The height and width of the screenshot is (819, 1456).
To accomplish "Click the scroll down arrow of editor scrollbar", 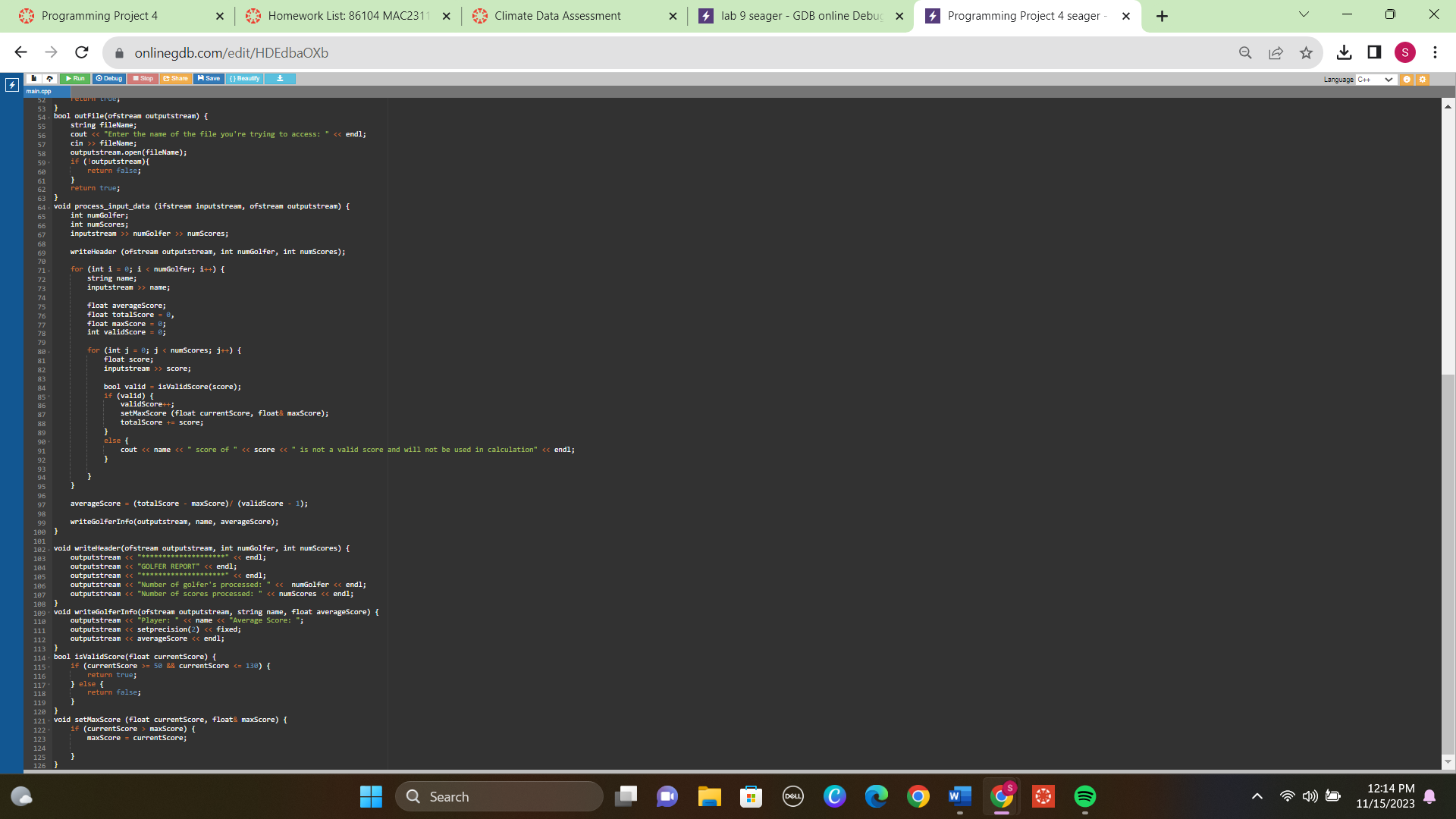I will point(1448,762).
